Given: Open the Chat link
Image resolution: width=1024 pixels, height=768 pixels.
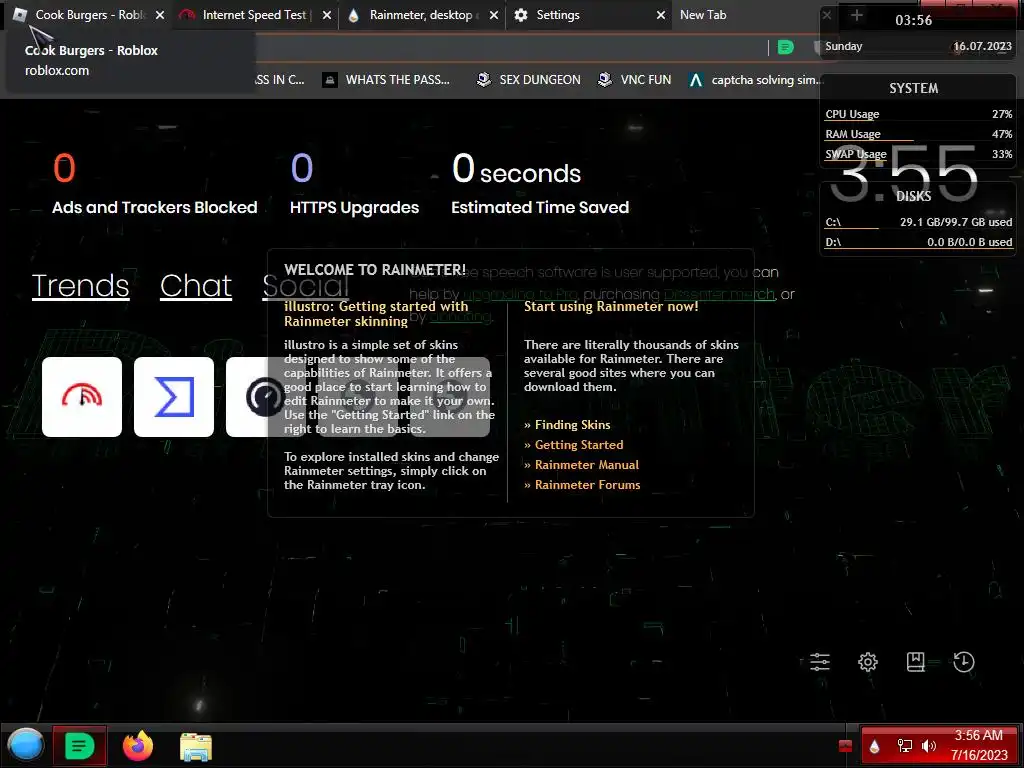Looking at the screenshot, I should click(196, 285).
